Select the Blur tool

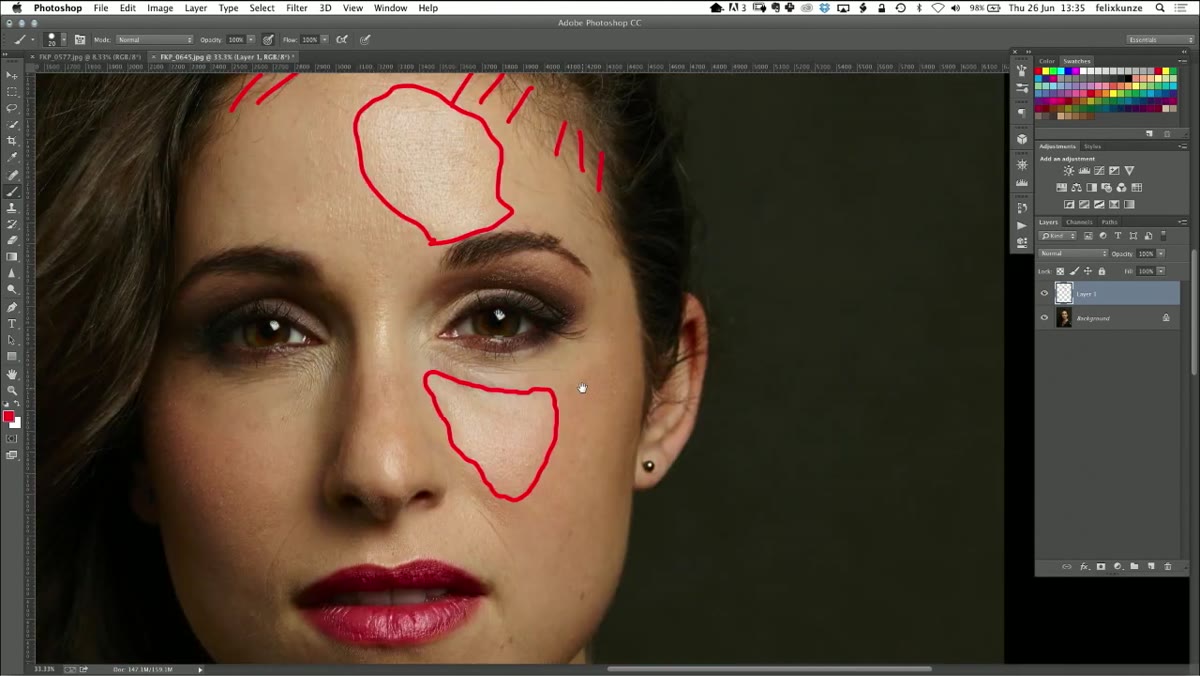click(12, 273)
